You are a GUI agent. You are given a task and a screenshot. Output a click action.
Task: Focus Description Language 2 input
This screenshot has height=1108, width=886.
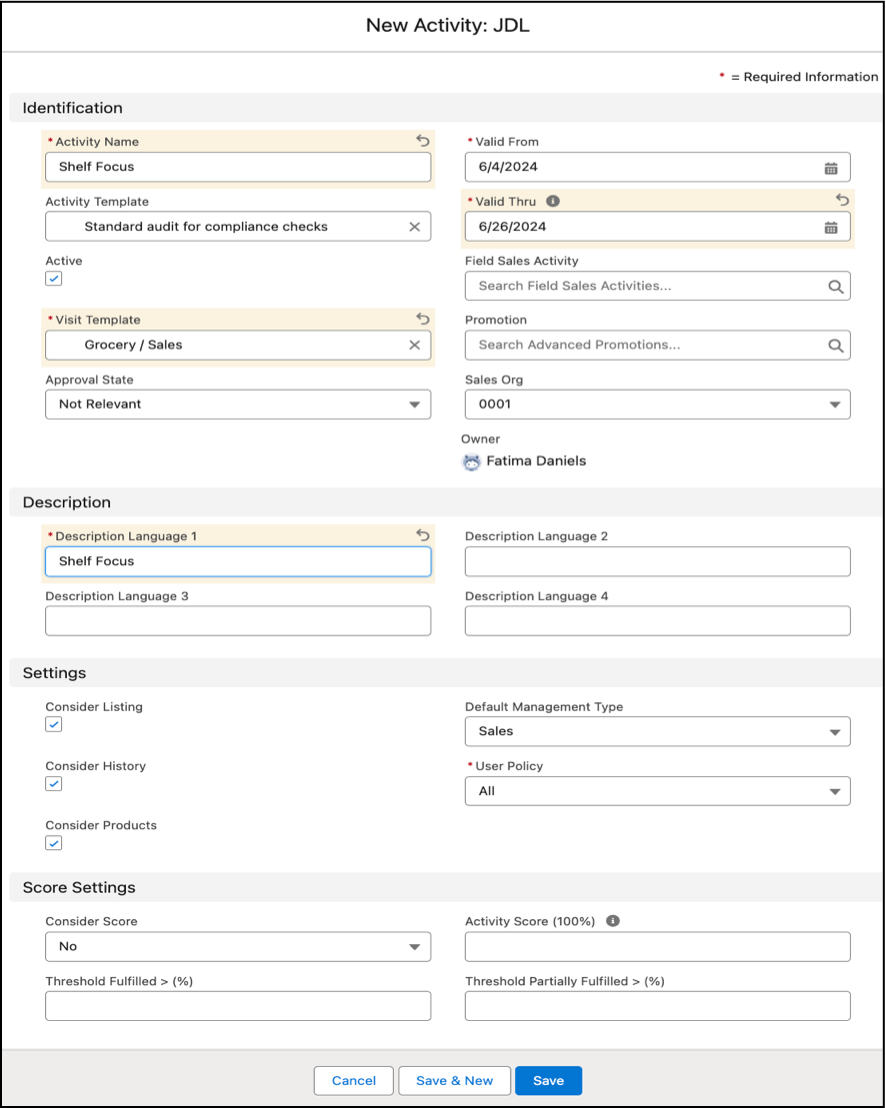pyautogui.click(x=658, y=561)
